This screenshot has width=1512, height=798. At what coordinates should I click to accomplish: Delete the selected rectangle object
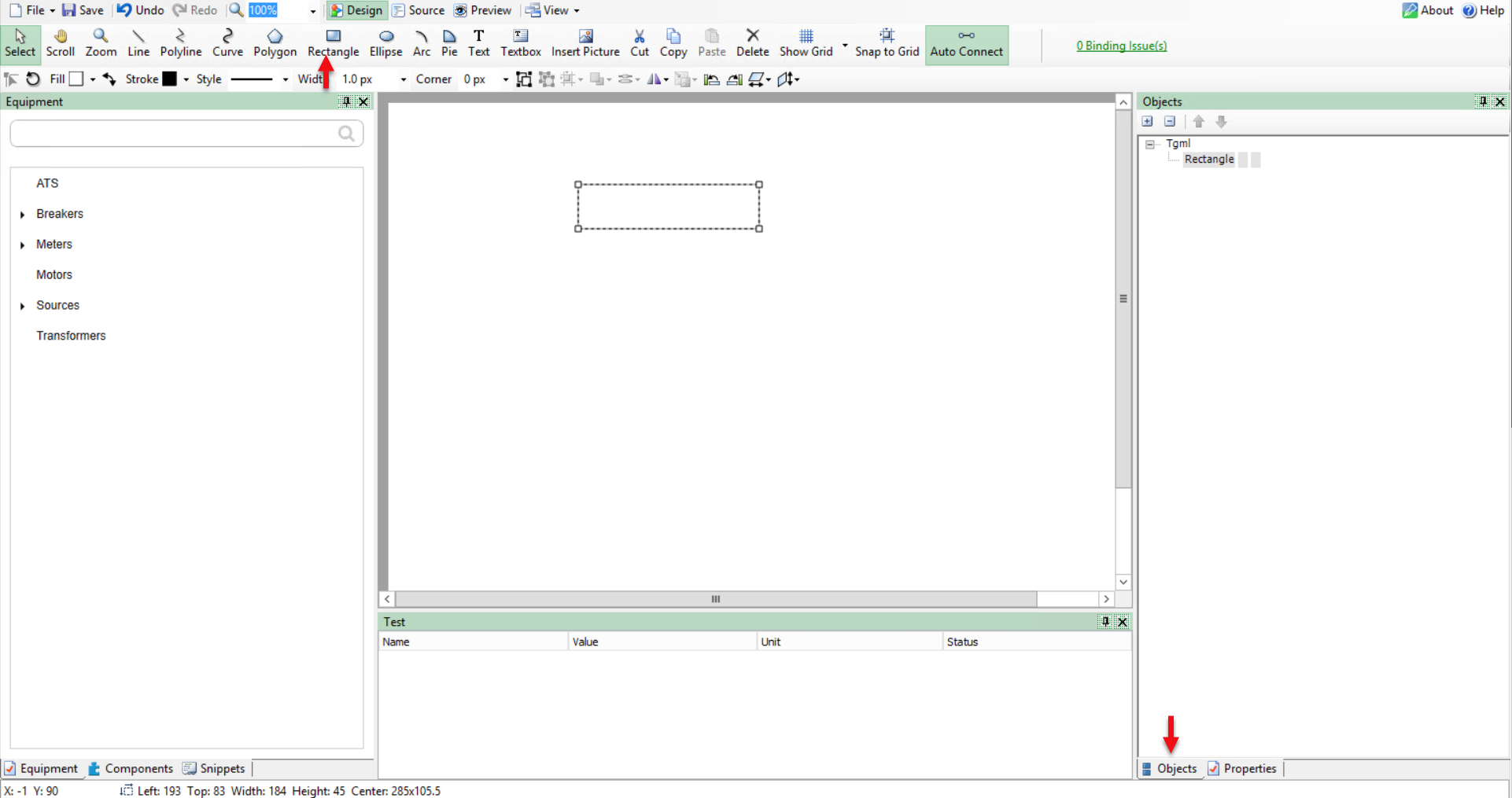pos(752,43)
